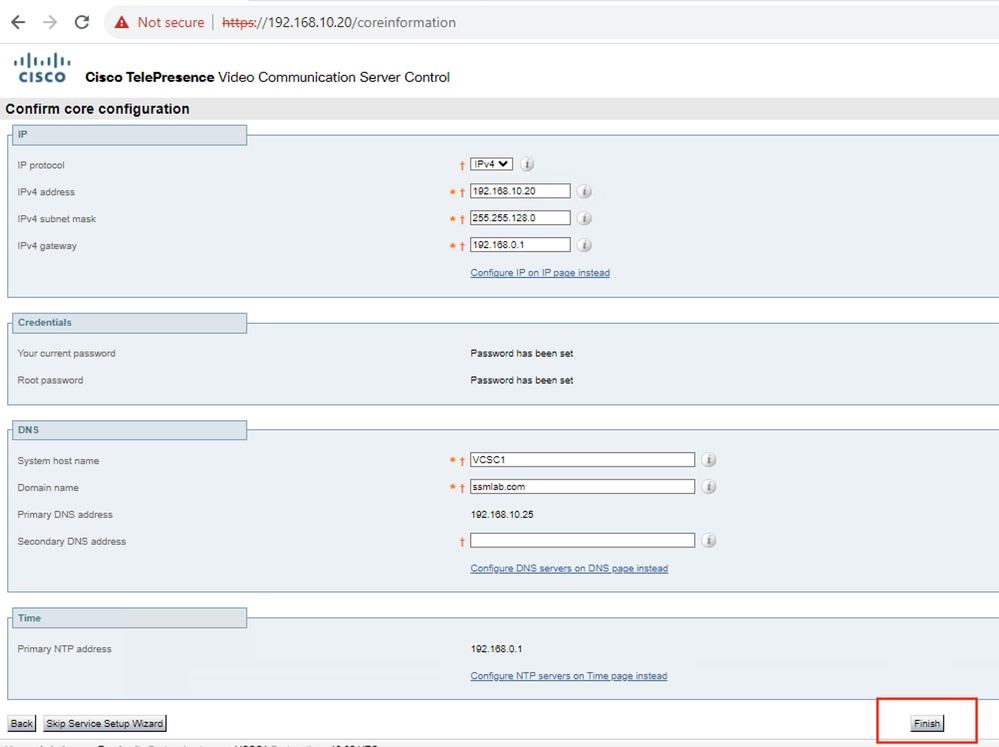Image resolution: width=999 pixels, height=747 pixels.
Task: Click the Back button
Action: pyautogui.click(x=22, y=723)
